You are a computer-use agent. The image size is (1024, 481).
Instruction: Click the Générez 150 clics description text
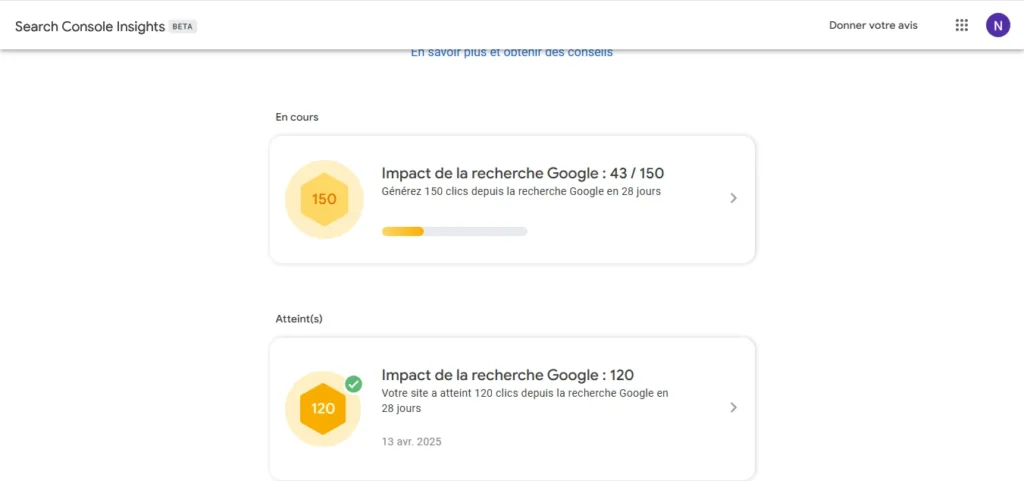[x=521, y=192]
